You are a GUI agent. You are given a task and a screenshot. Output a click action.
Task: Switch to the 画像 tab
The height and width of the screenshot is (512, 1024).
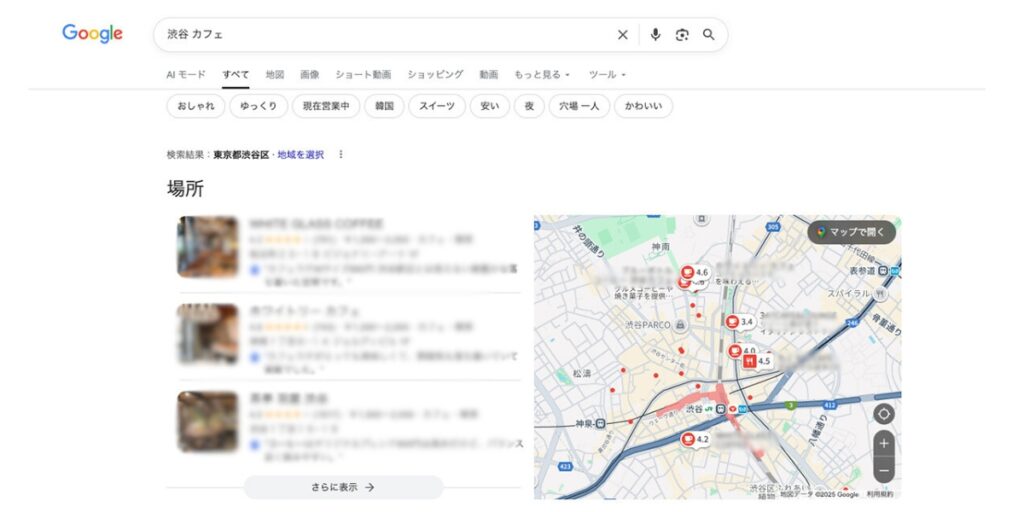(309, 75)
